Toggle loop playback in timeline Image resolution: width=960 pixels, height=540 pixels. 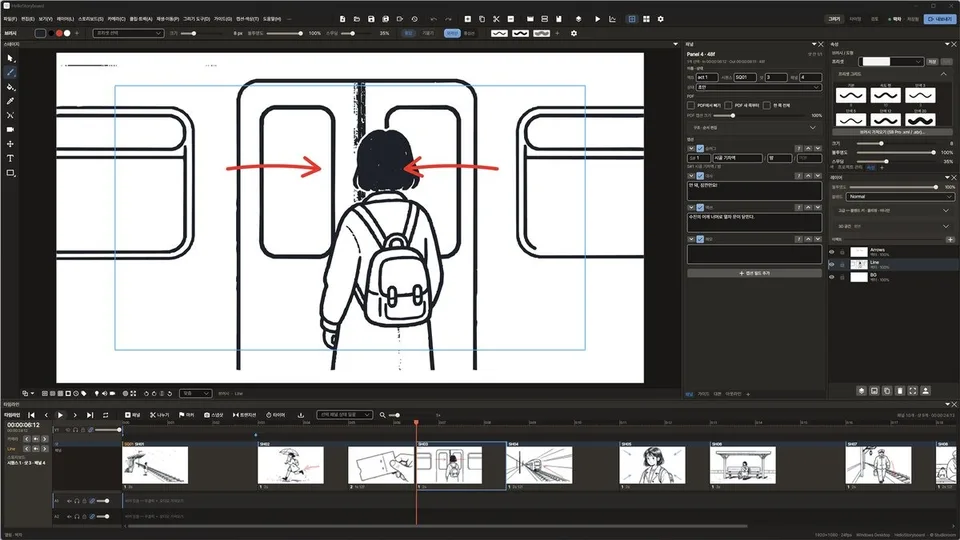(x=105, y=415)
